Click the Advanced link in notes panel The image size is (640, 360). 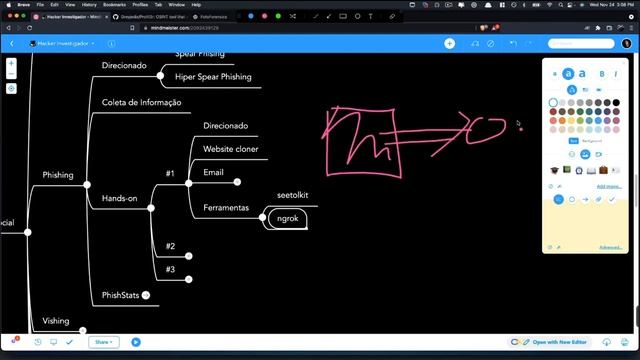pyautogui.click(x=611, y=247)
